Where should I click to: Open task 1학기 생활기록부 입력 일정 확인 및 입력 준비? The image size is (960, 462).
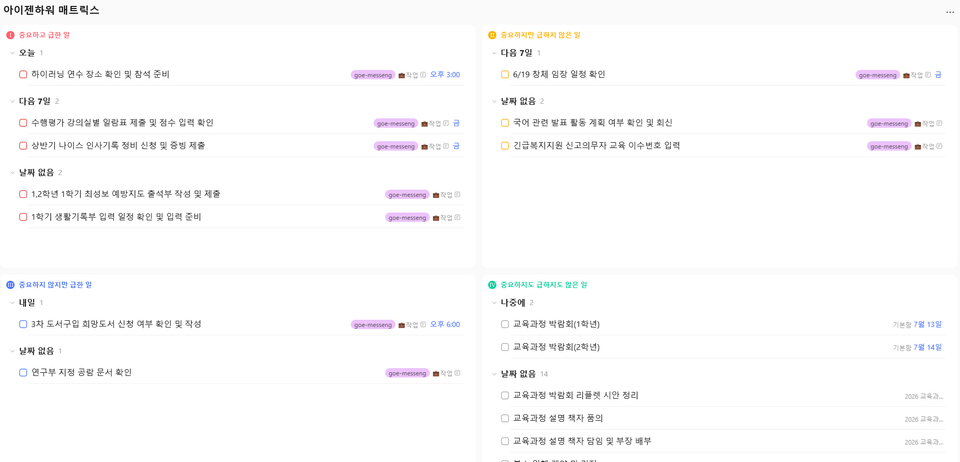116,217
